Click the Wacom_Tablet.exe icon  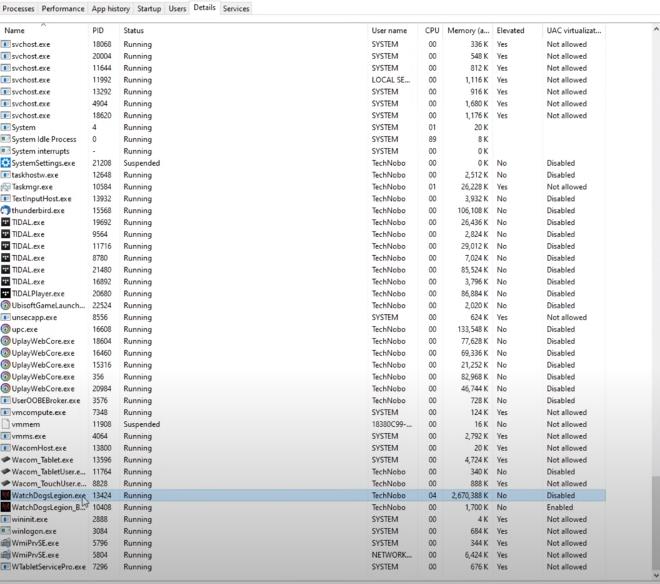click(5, 460)
